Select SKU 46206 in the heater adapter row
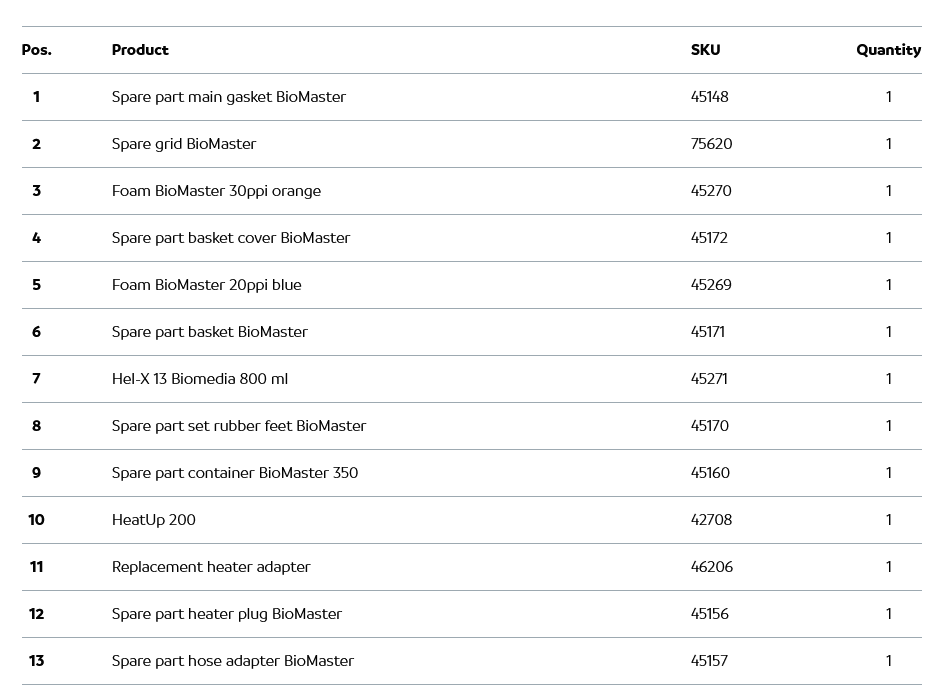This screenshot has width=937, height=699. coord(711,567)
